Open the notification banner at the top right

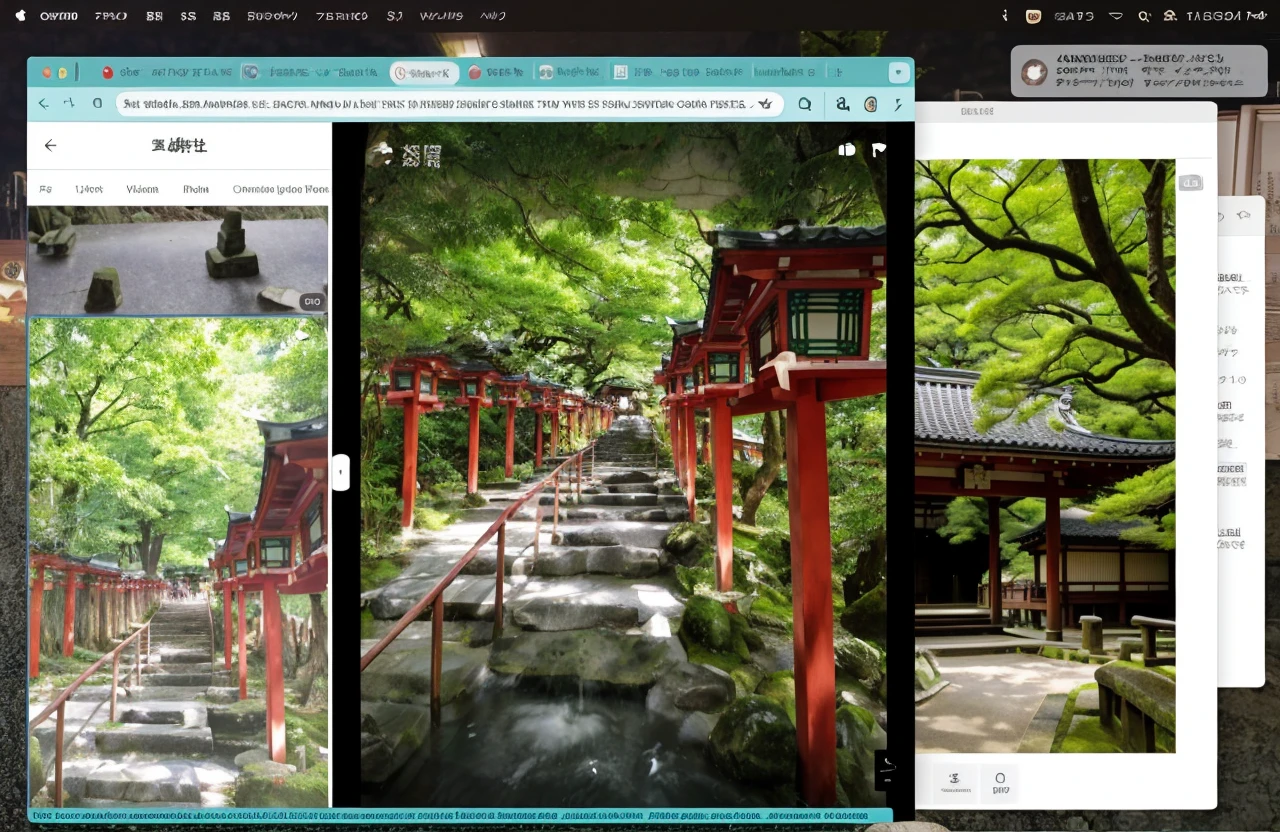[1138, 71]
